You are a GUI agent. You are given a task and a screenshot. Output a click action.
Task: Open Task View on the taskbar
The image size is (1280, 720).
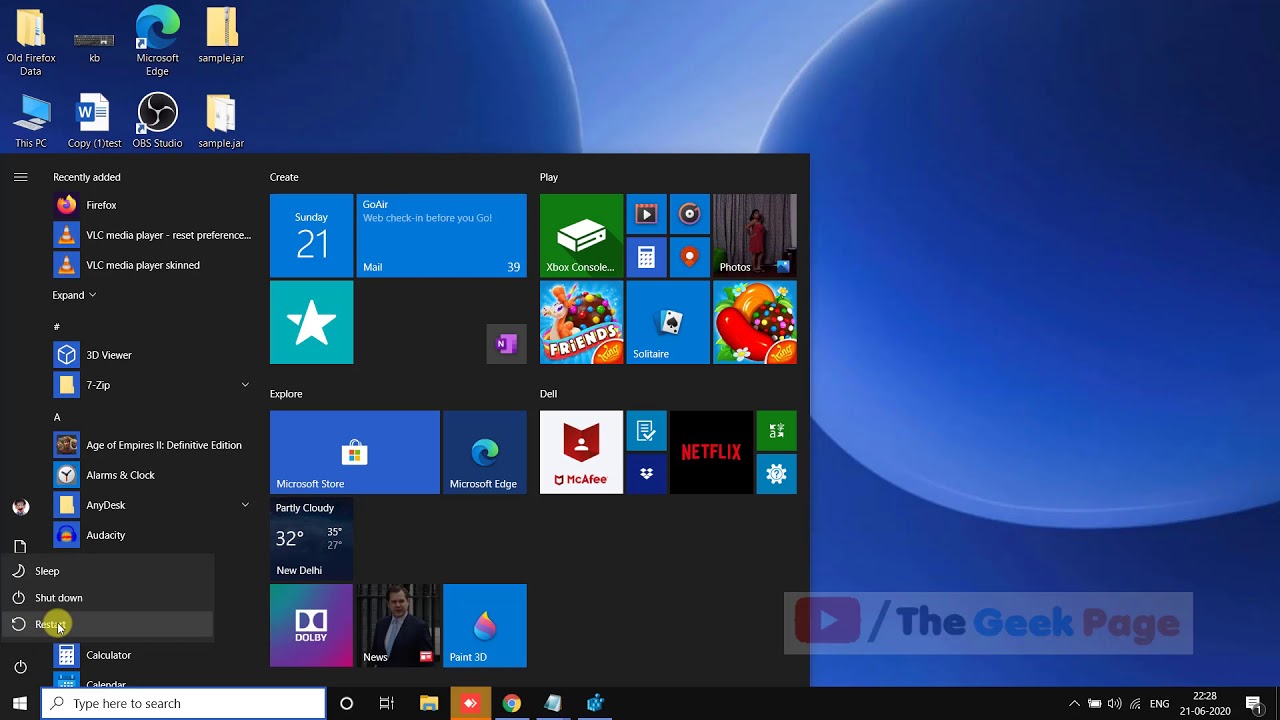pos(387,703)
